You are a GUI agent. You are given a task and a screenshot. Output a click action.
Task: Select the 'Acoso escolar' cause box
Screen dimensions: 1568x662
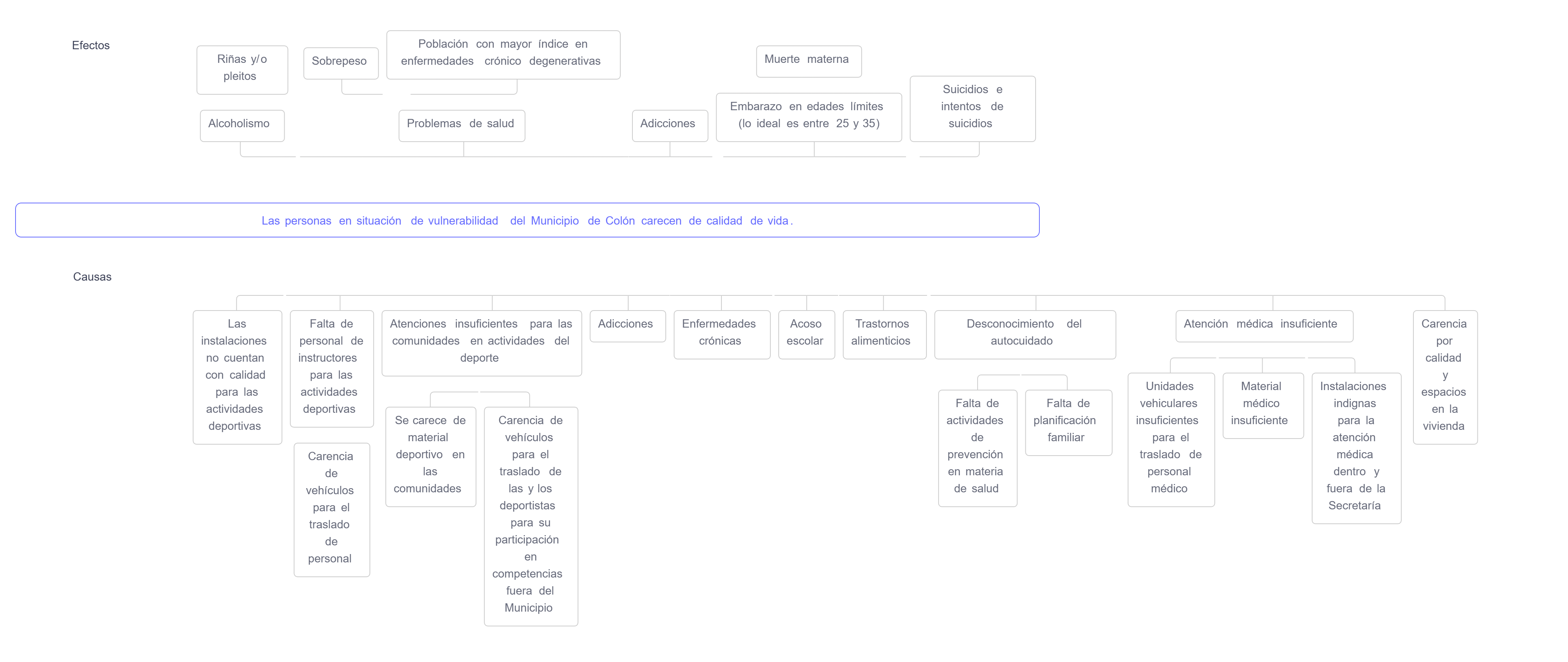click(x=806, y=334)
